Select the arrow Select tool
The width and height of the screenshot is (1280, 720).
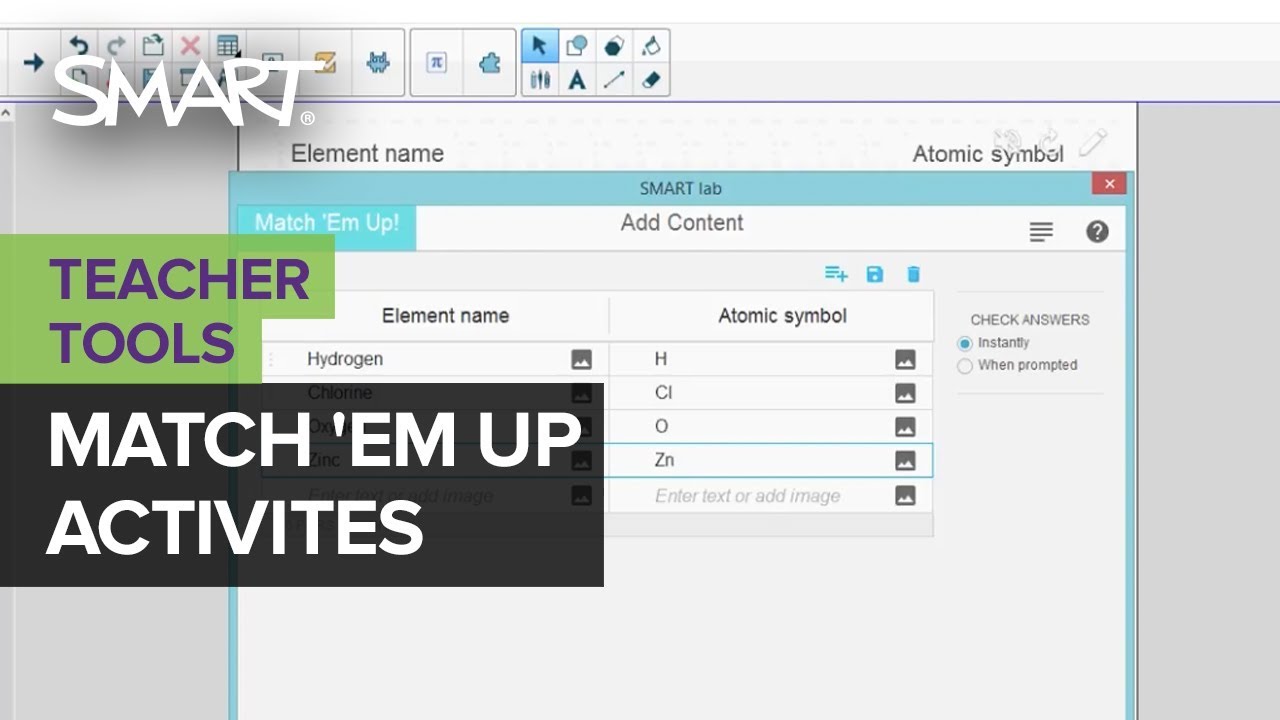(539, 46)
